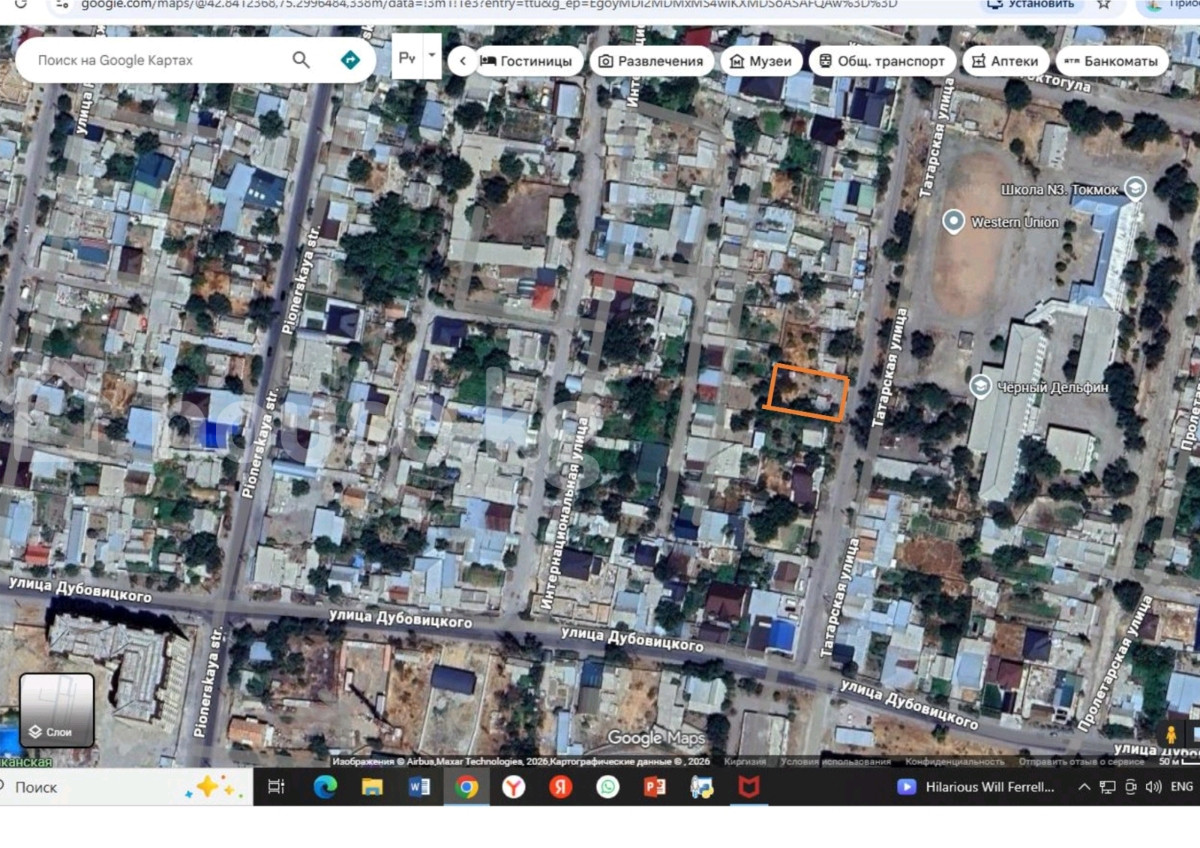This screenshot has width=1200, height=848.
Task: Launch Microsoft Word from the taskbar
Action: click(x=420, y=787)
